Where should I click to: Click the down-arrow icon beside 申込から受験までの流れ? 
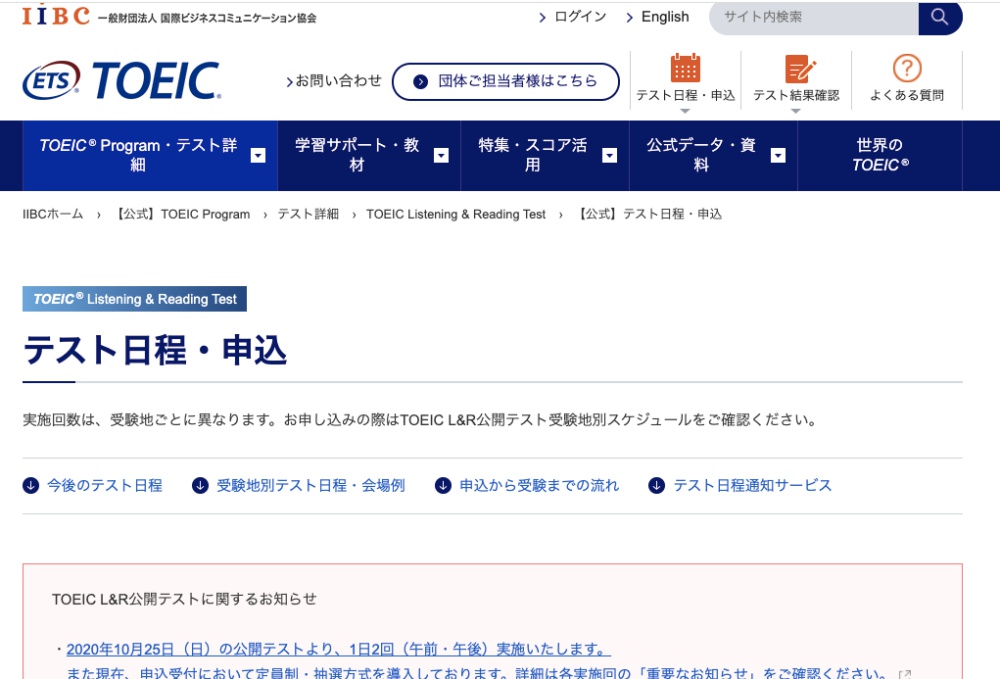click(x=443, y=486)
